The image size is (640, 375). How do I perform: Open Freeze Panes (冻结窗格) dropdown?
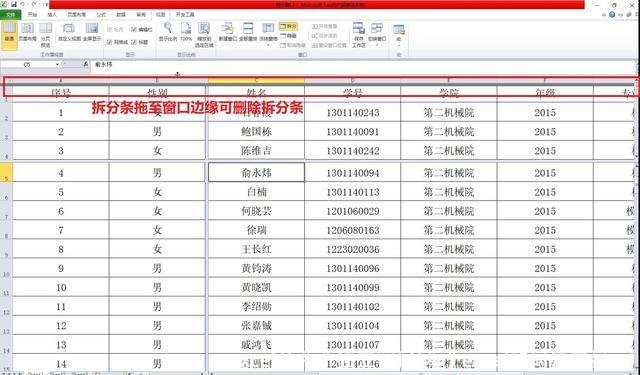point(268,34)
